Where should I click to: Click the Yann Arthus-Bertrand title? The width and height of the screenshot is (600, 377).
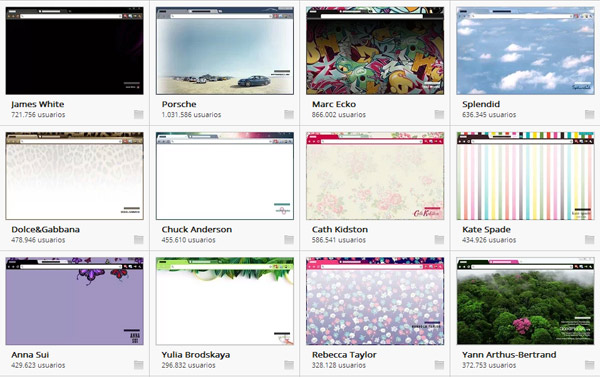click(509, 355)
